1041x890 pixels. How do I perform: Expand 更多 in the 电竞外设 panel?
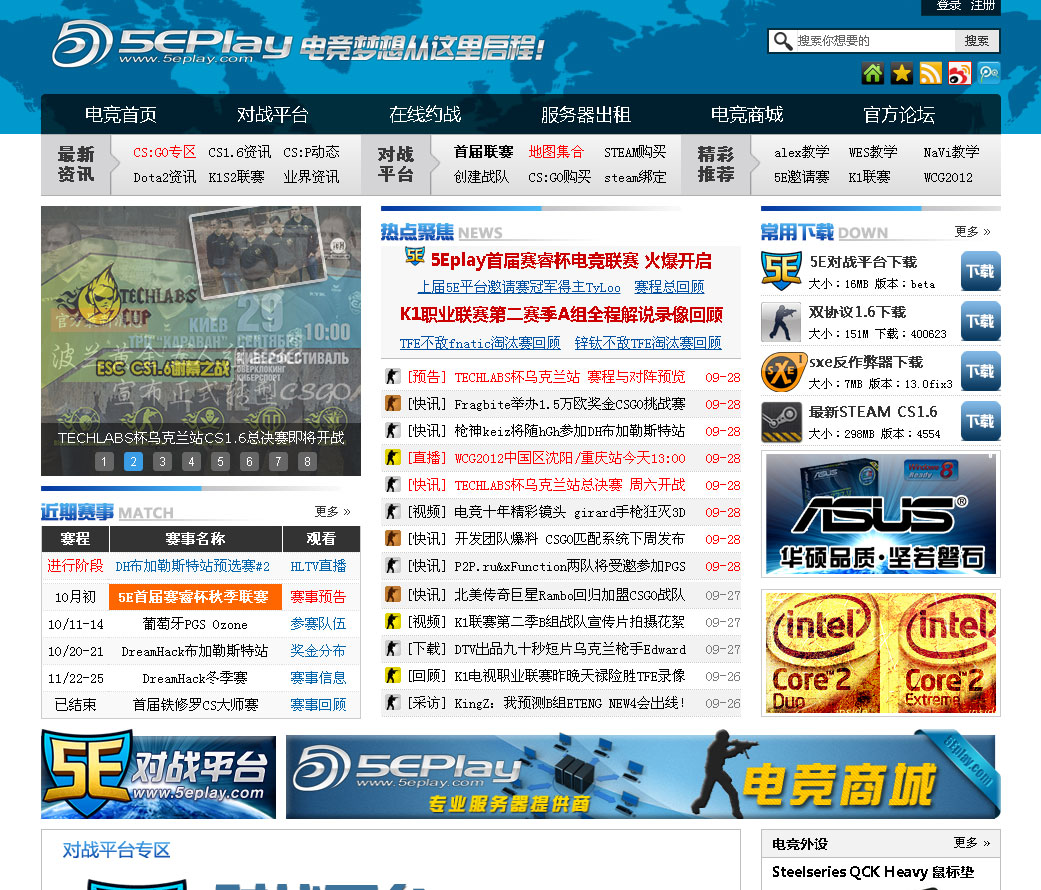tap(972, 843)
